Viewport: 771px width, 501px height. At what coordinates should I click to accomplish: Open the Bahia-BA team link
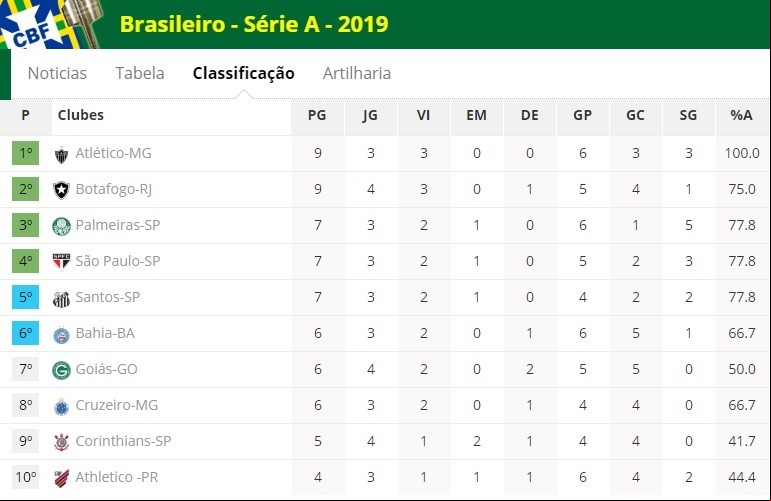click(x=105, y=333)
